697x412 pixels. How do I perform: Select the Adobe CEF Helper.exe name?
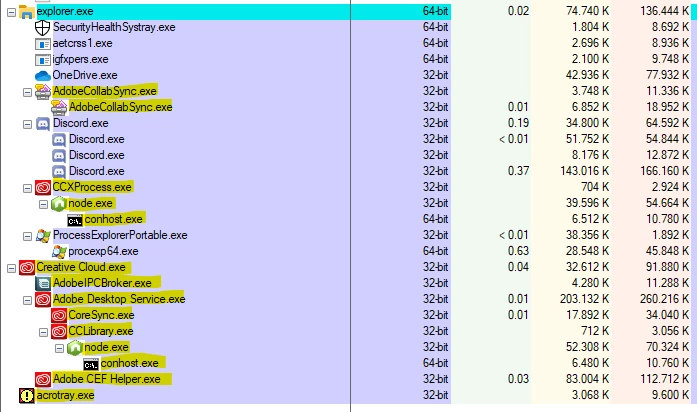coord(107,379)
